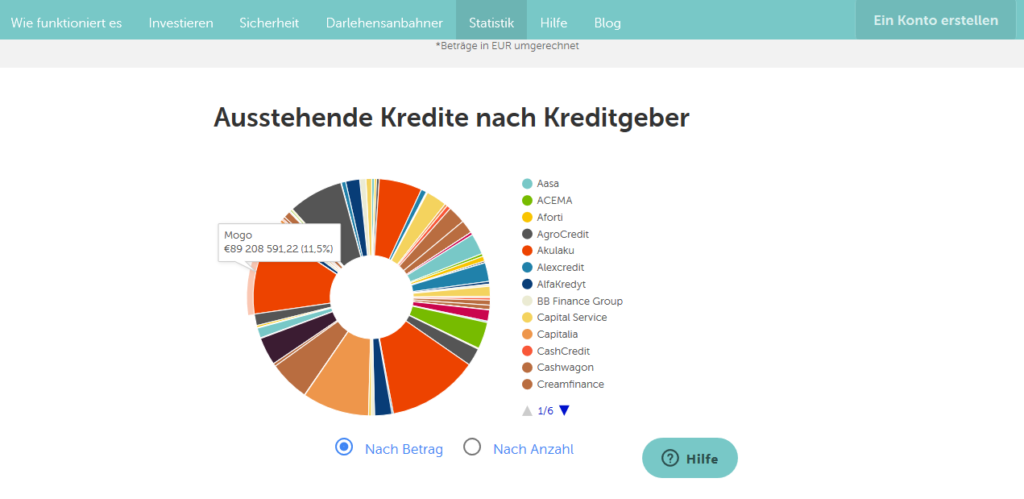This screenshot has width=1024, height=499.
Task: Open the Hilfe chat widget button
Action: click(x=690, y=458)
